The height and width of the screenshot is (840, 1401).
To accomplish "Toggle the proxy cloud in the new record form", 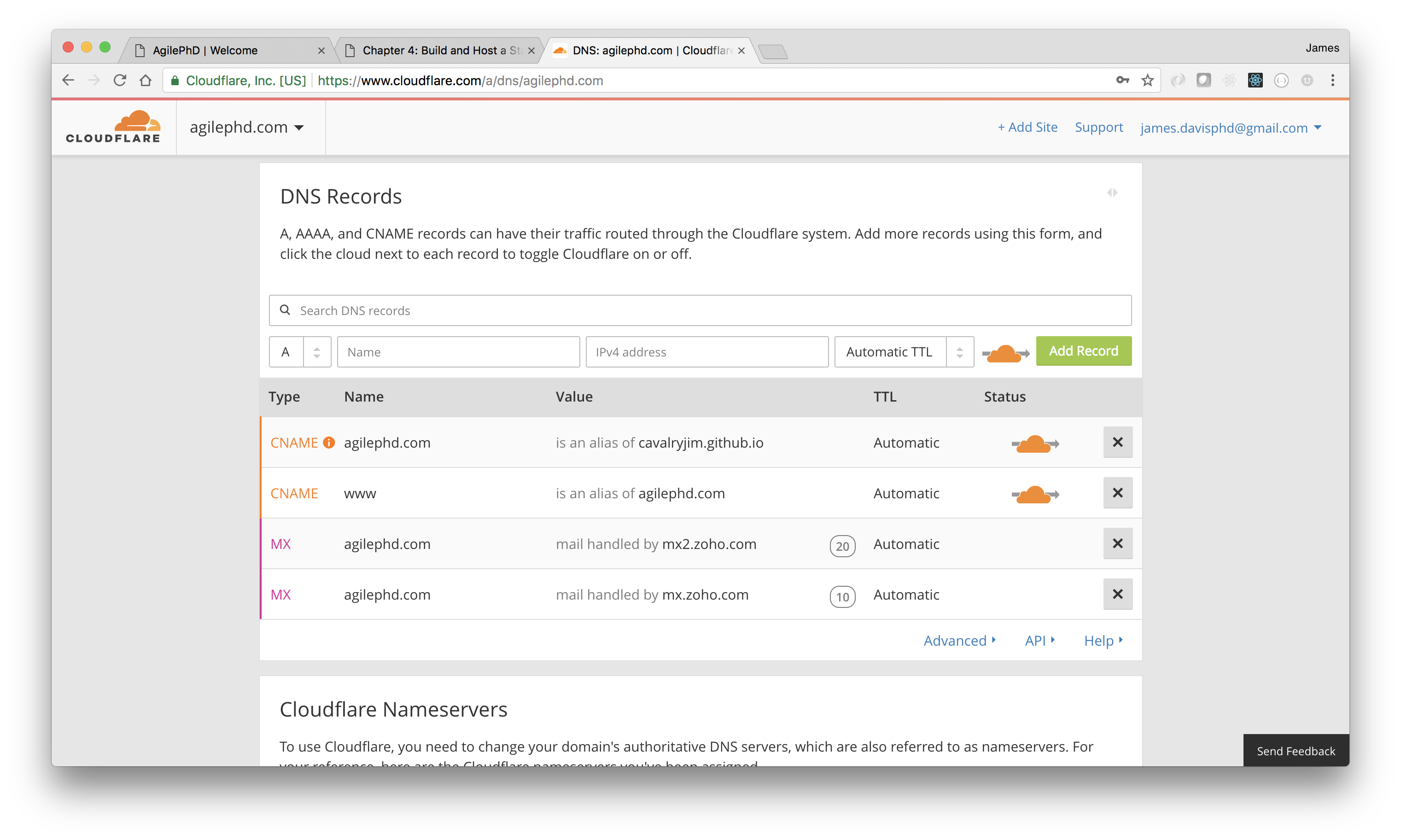I will tap(1005, 354).
